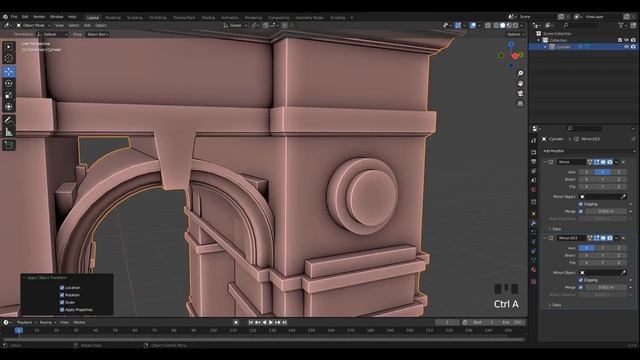The width and height of the screenshot is (640, 360).
Task: Toggle Apply Properties checkbox
Action: point(62,309)
